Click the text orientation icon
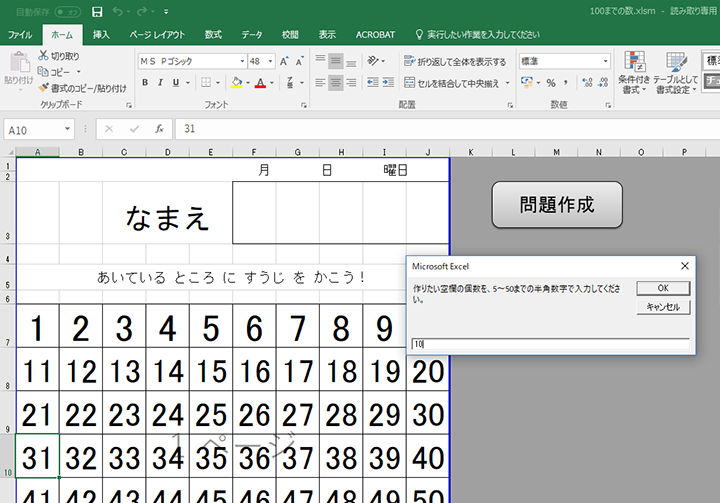This screenshot has height=503, width=720. tap(372, 61)
